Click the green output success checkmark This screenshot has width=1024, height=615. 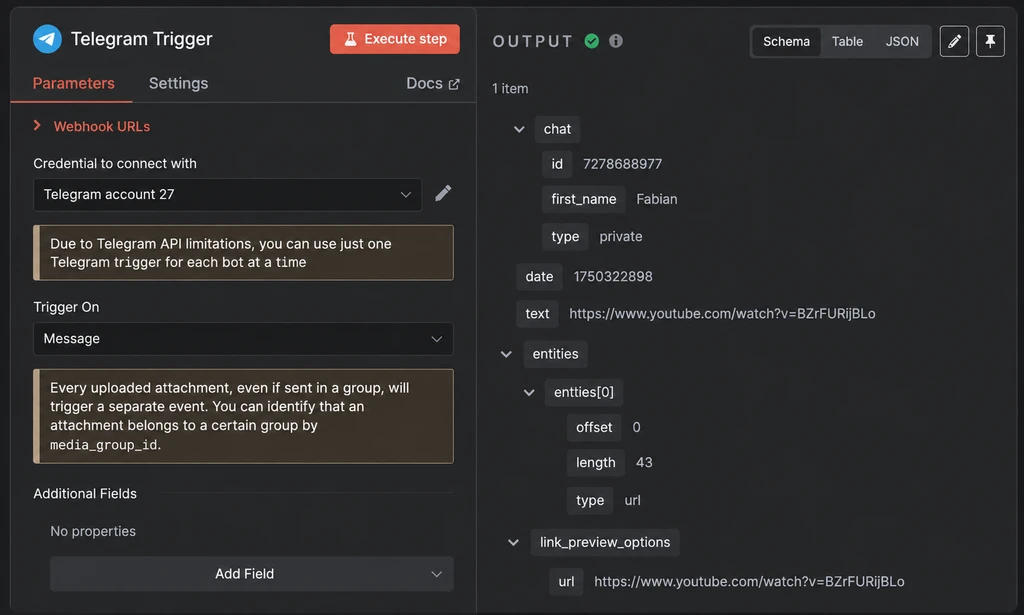592,41
